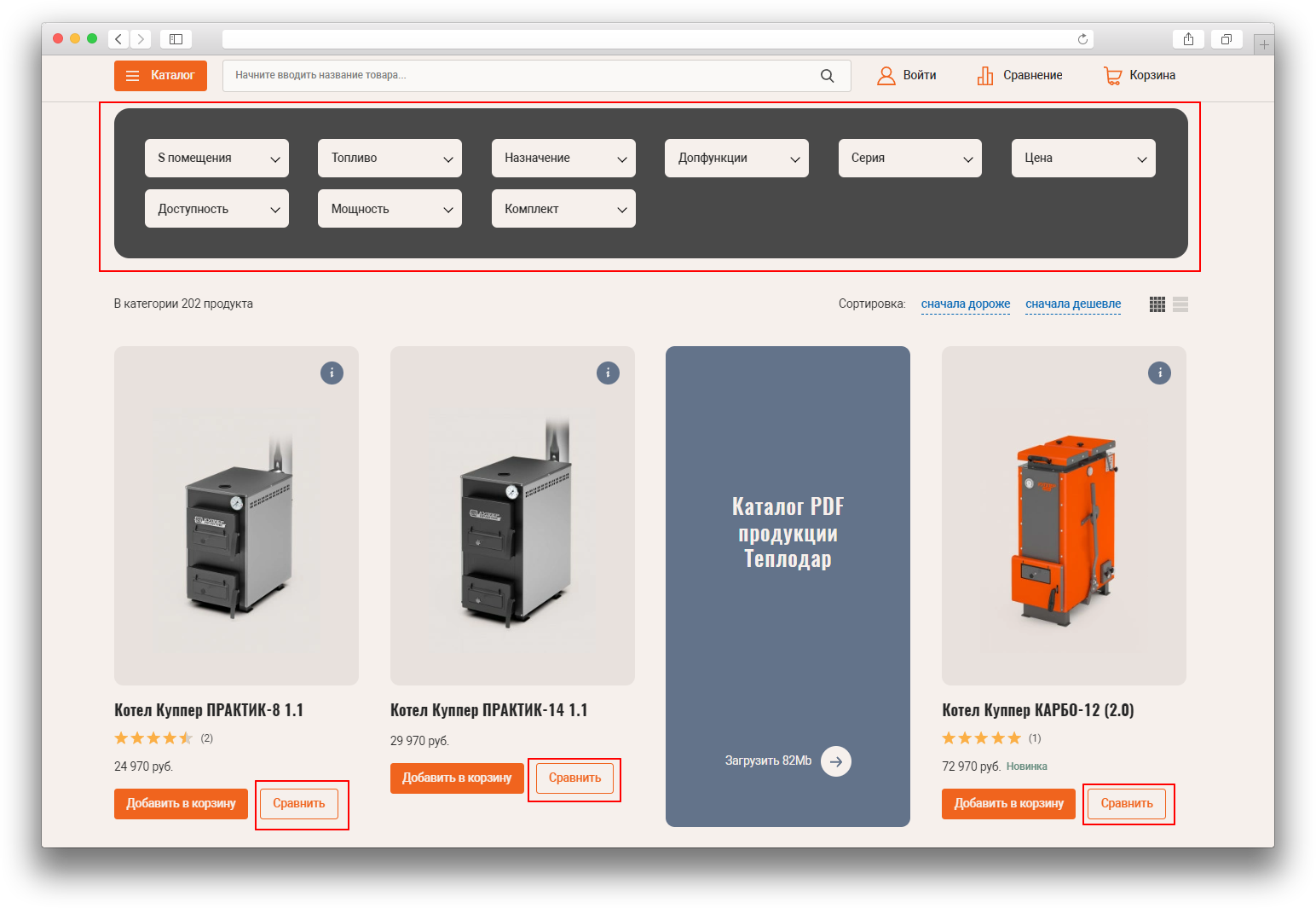The height and width of the screenshot is (908, 1316).
Task: Open the Сравнение page link text
Action: [x=1033, y=76]
